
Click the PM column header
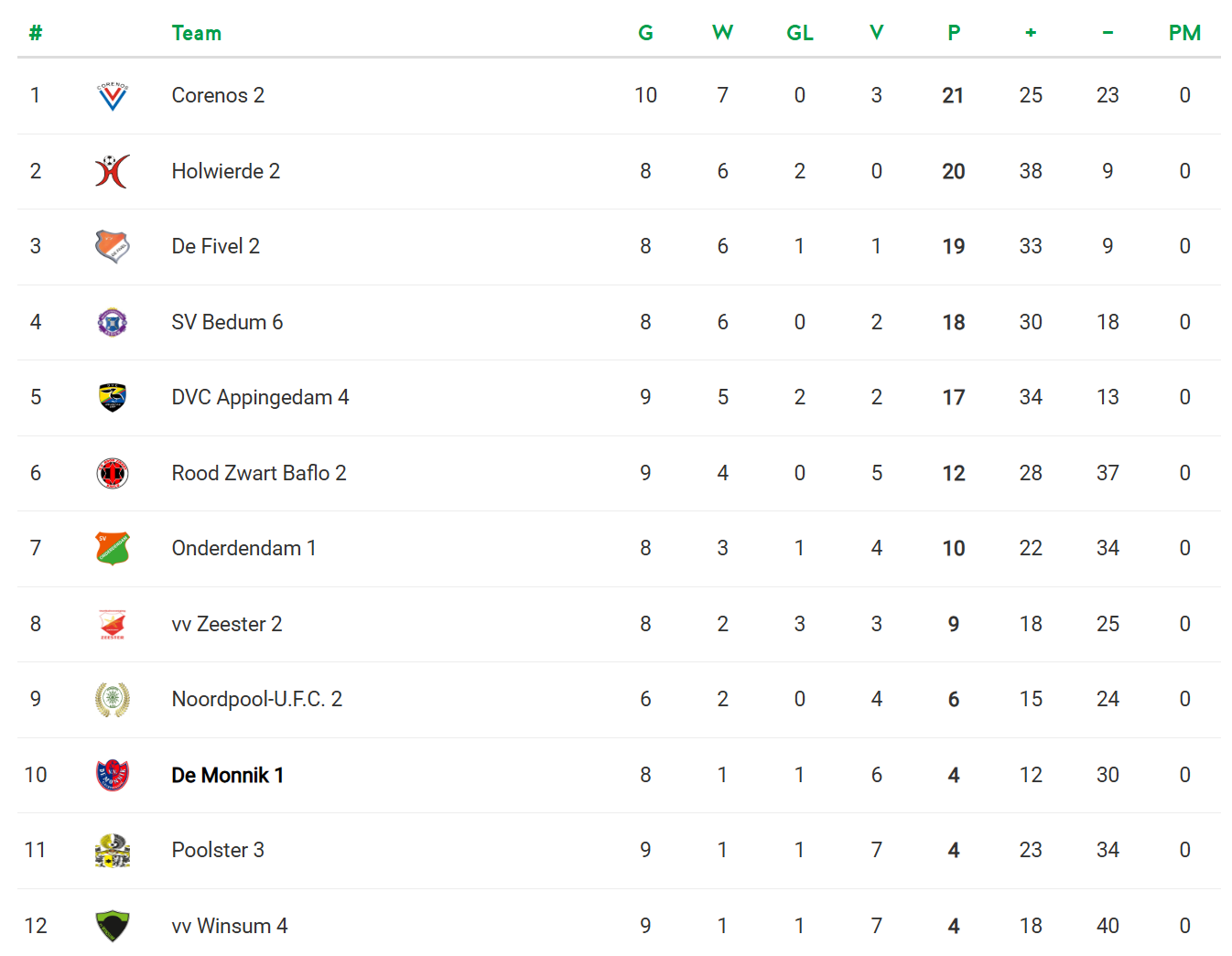tap(1184, 33)
